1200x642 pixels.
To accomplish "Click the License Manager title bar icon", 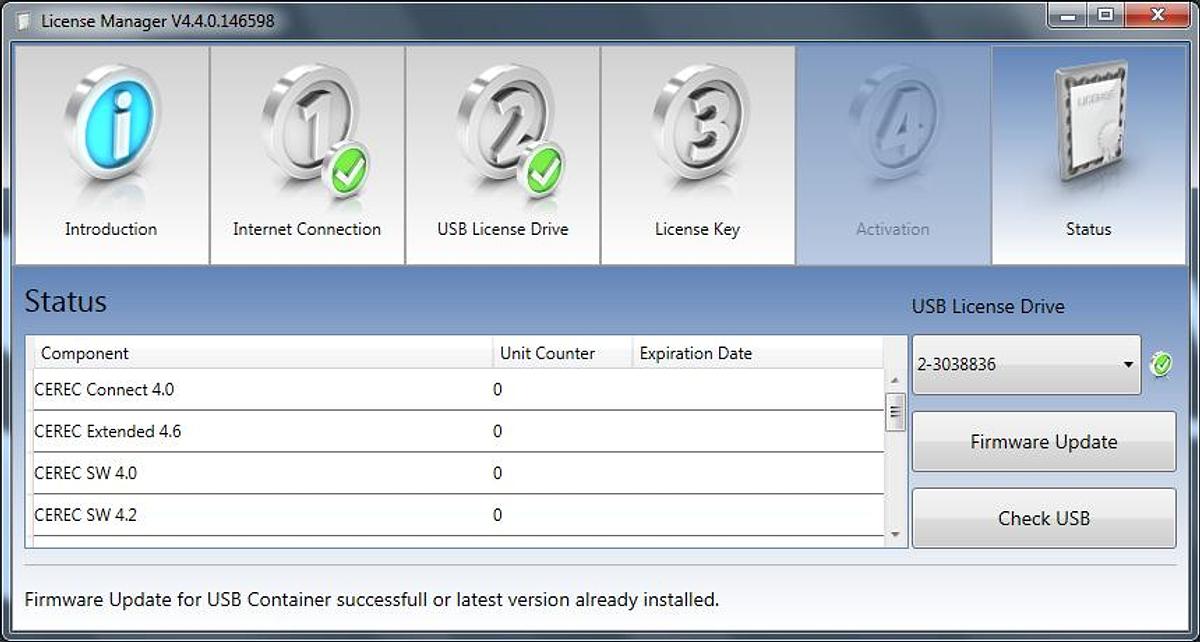I will (x=24, y=21).
